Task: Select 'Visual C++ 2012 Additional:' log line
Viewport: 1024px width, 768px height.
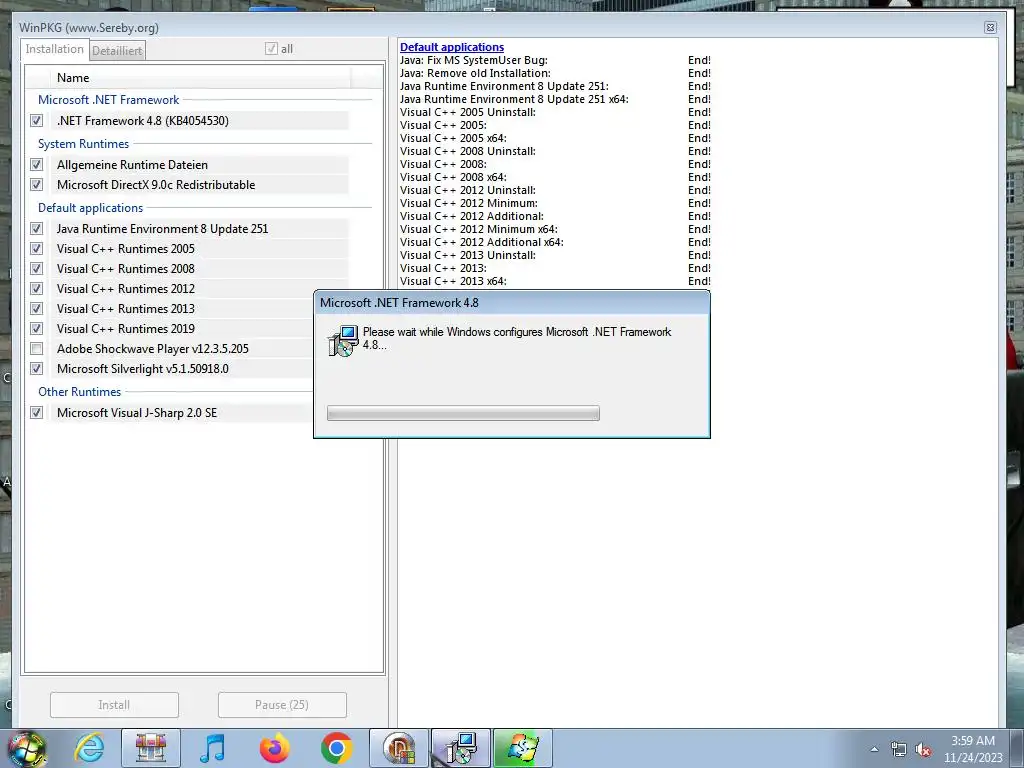Action: click(x=472, y=216)
